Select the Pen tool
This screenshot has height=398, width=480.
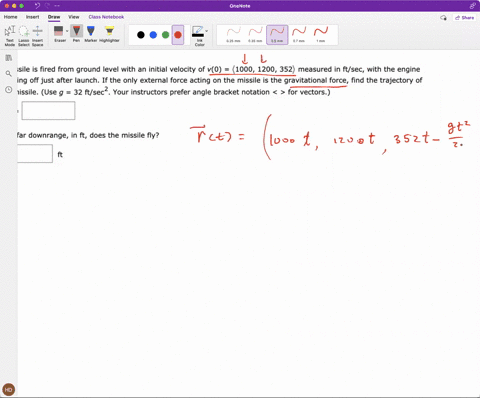76,34
